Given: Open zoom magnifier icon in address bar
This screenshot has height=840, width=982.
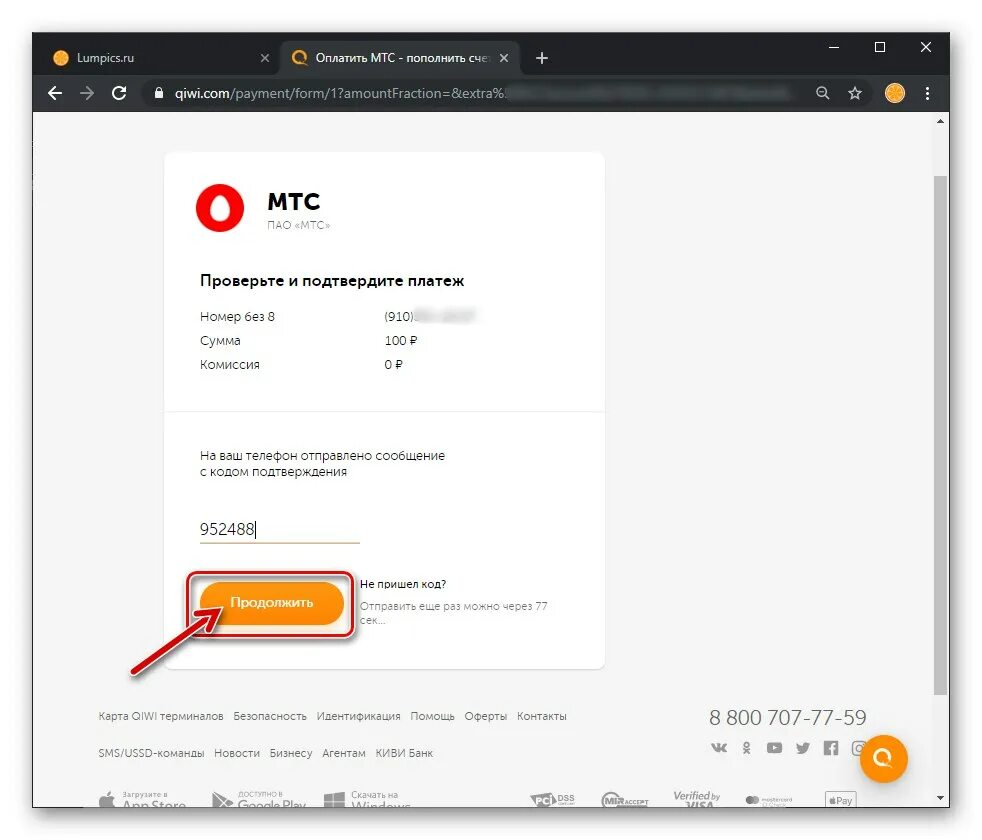Looking at the screenshot, I should click(x=822, y=93).
